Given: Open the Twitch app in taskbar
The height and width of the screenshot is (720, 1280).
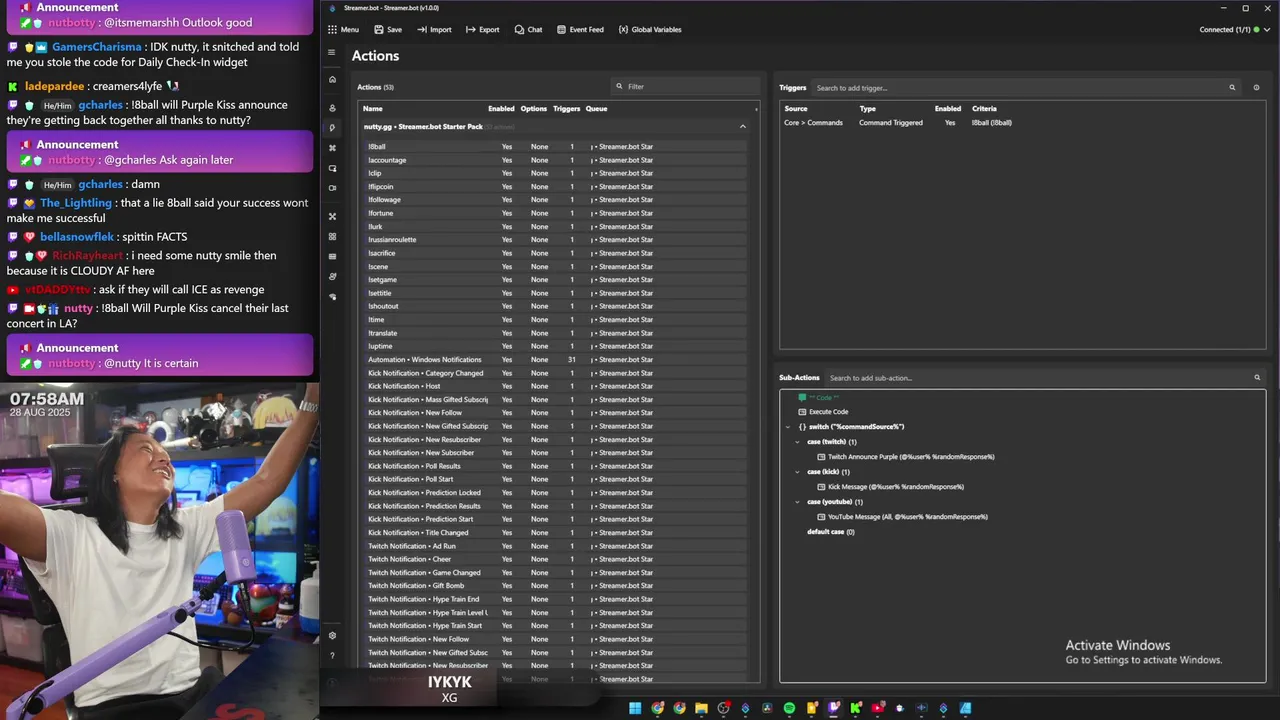Looking at the screenshot, I should point(834,708).
